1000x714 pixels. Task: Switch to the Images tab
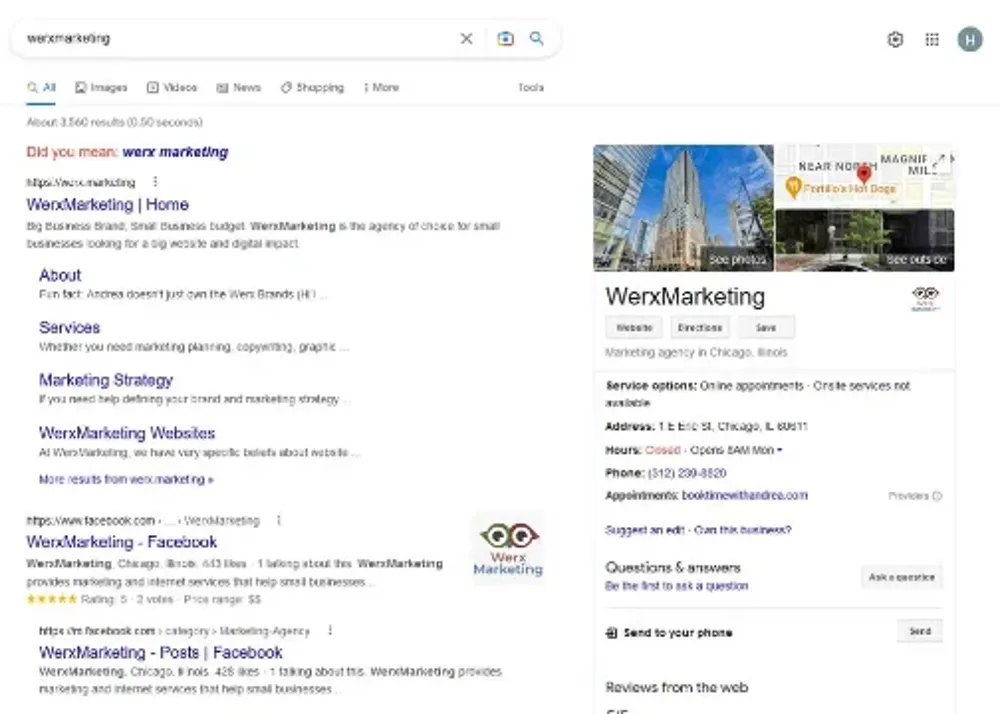tap(101, 88)
